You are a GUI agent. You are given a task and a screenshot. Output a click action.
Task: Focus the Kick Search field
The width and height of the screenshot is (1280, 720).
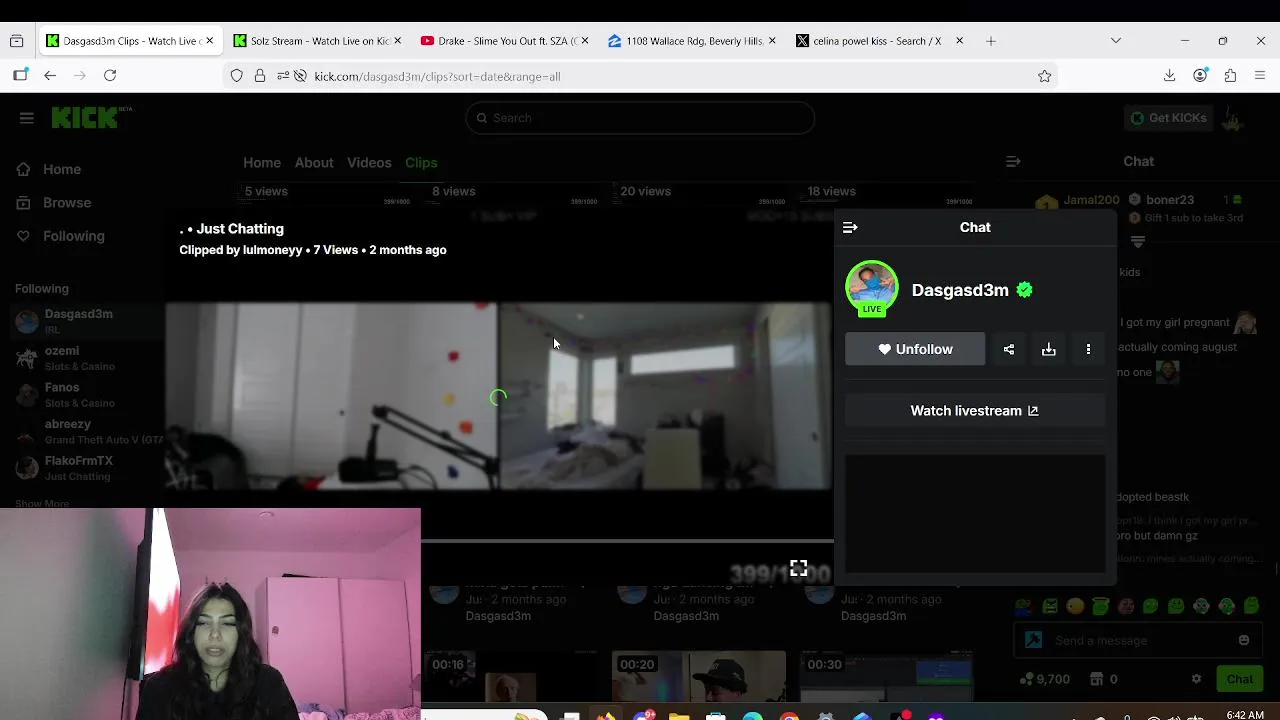[x=640, y=118]
